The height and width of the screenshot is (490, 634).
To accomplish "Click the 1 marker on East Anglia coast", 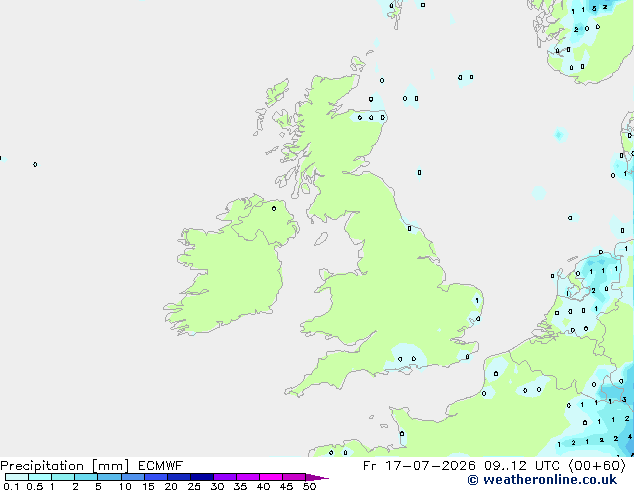I will (477, 300).
